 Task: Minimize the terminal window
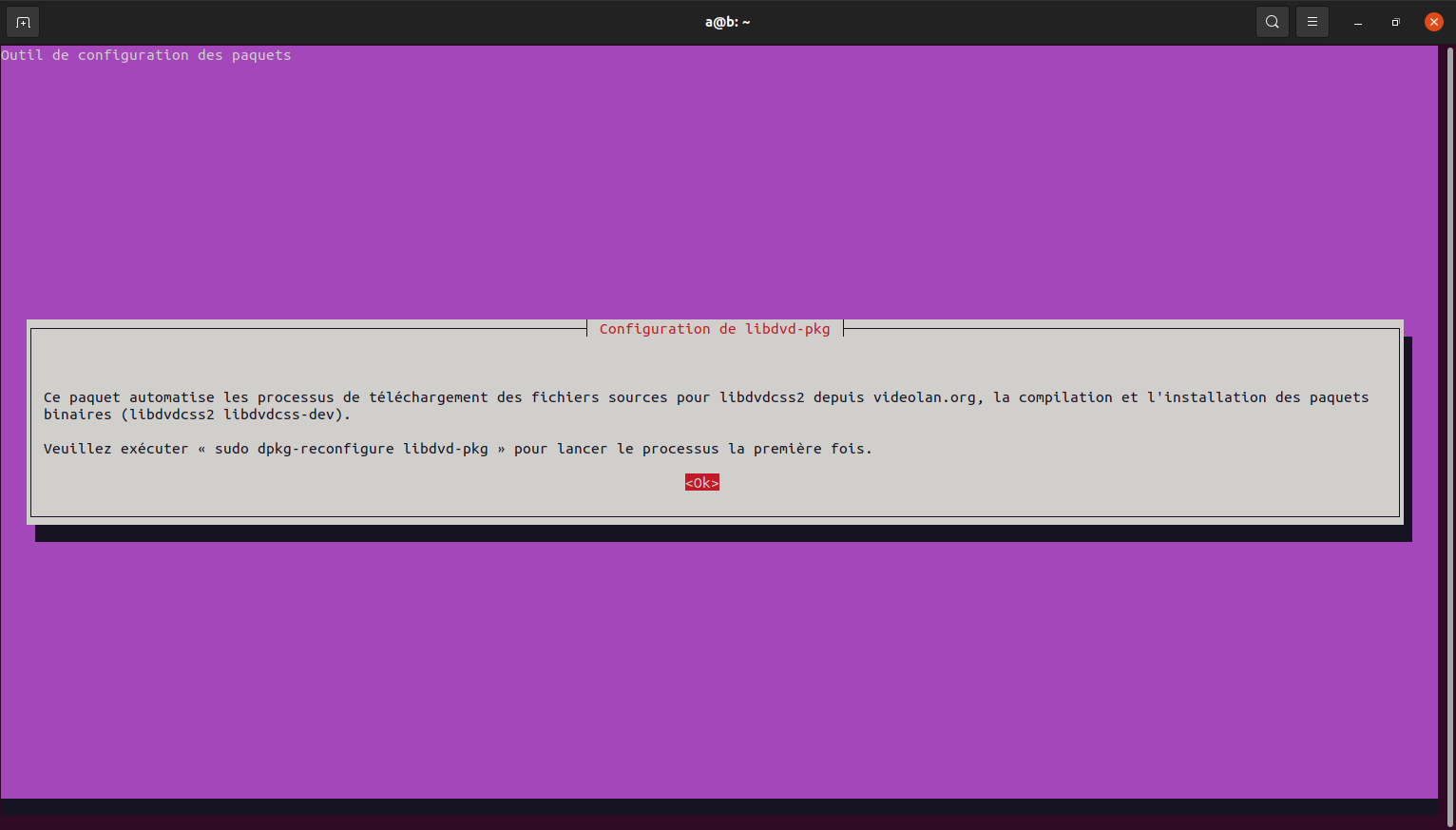pyautogui.click(x=1358, y=22)
